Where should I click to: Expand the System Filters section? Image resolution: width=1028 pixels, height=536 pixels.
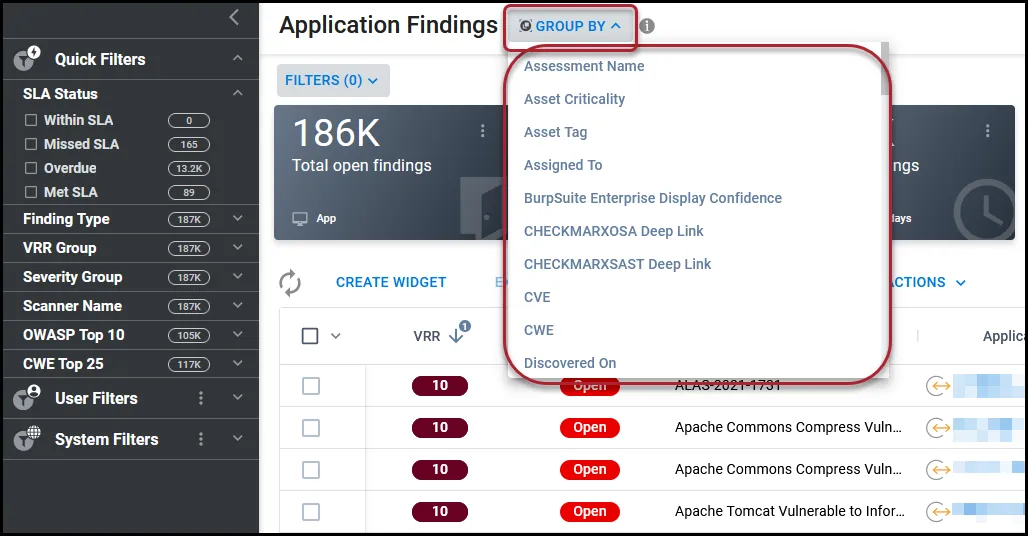[x=237, y=438]
